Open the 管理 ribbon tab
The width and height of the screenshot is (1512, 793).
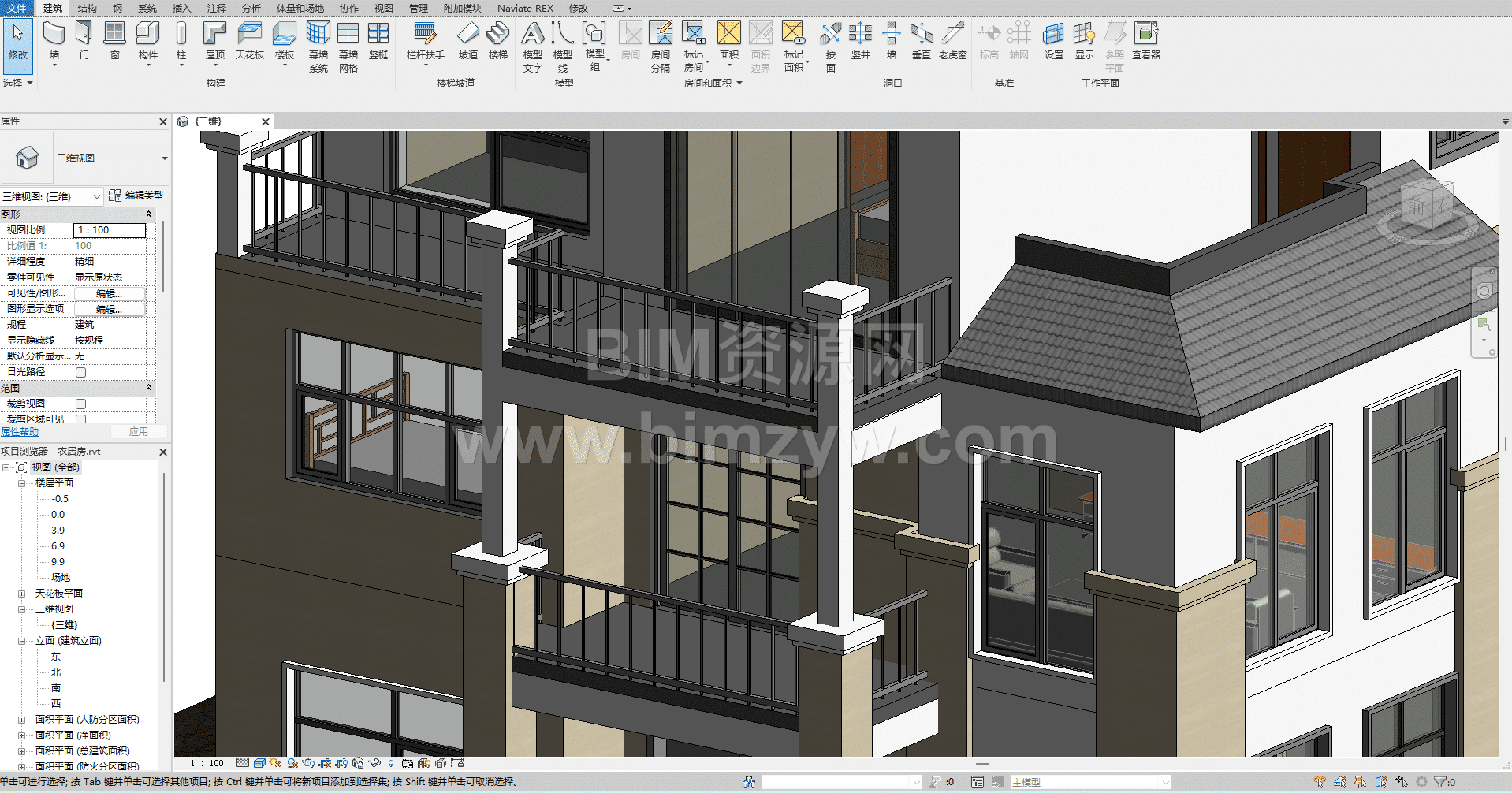tap(419, 8)
